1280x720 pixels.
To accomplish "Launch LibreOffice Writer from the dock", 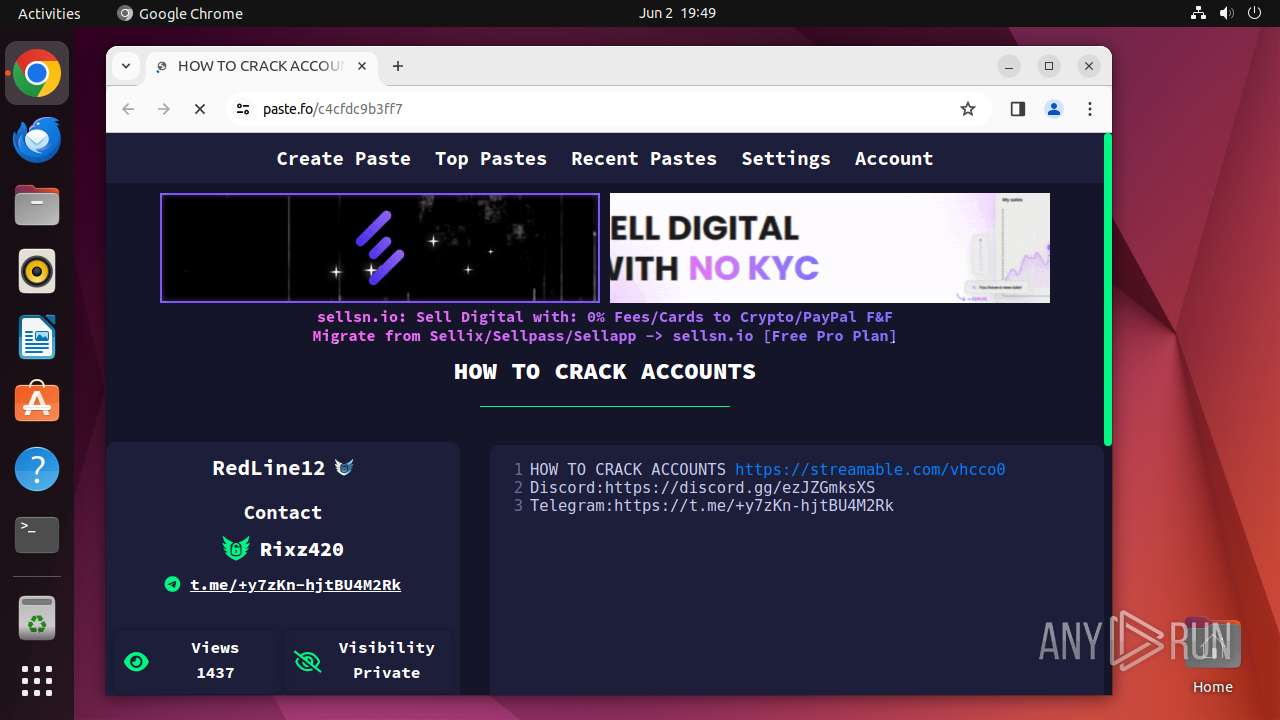I will coord(37,337).
